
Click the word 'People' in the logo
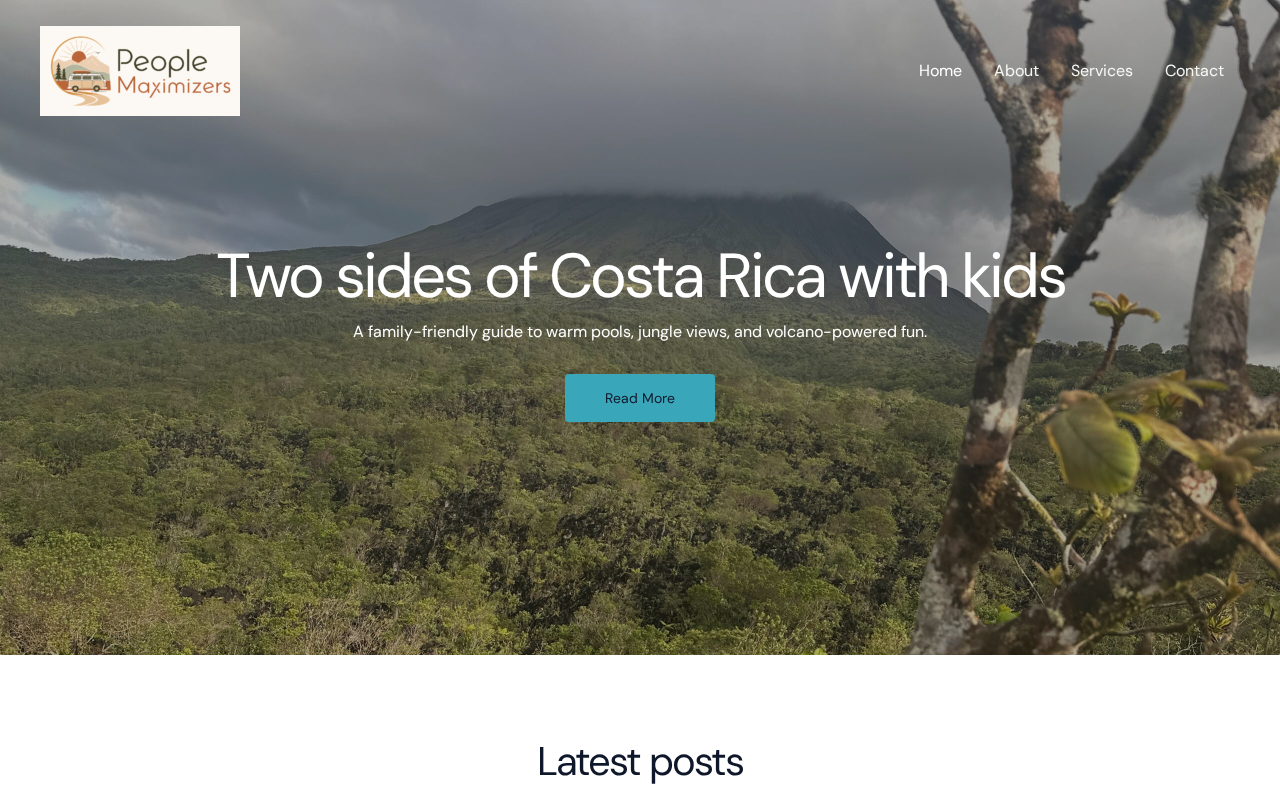point(161,59)
